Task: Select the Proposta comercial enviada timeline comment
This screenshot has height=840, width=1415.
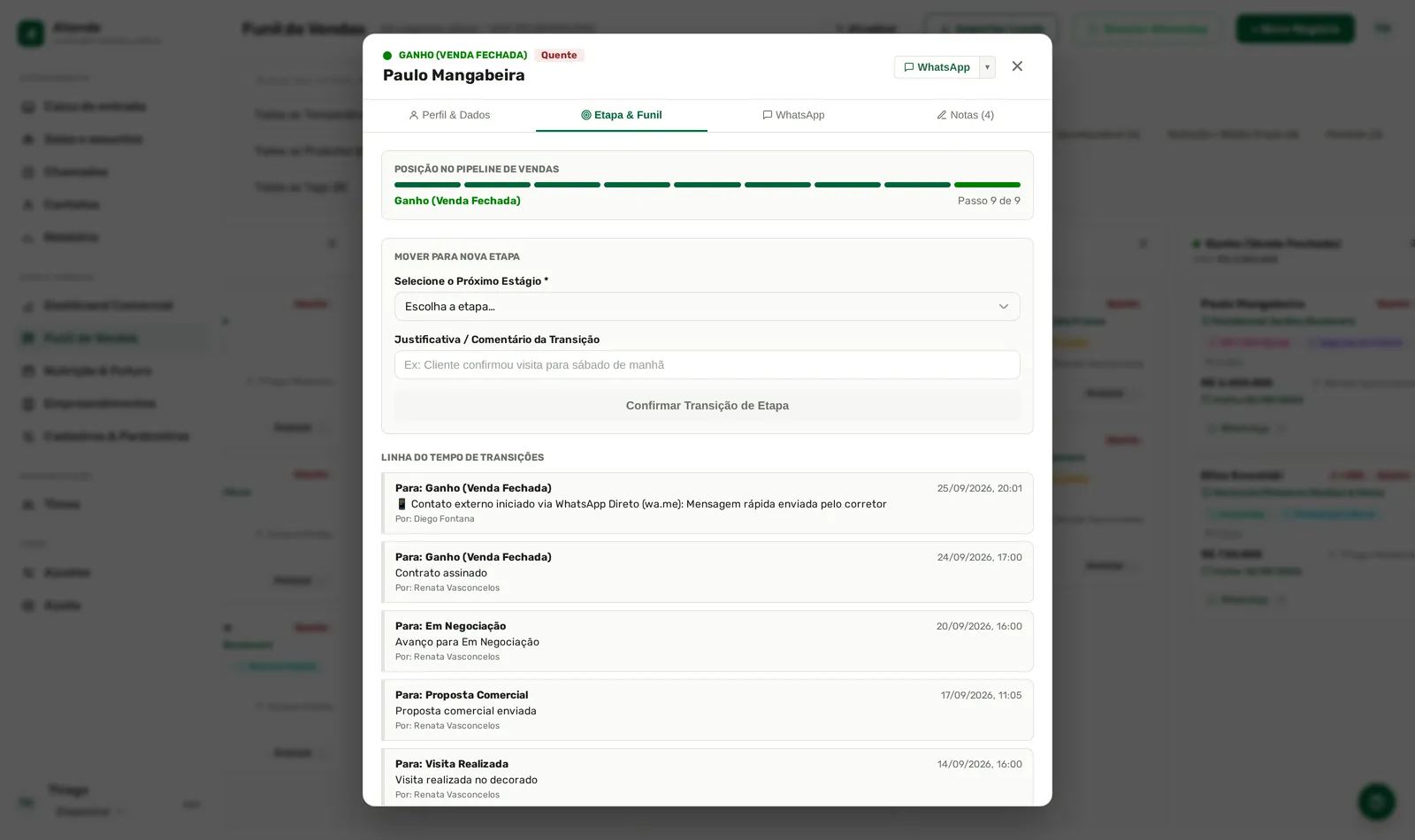Action: tap(466, 711)
